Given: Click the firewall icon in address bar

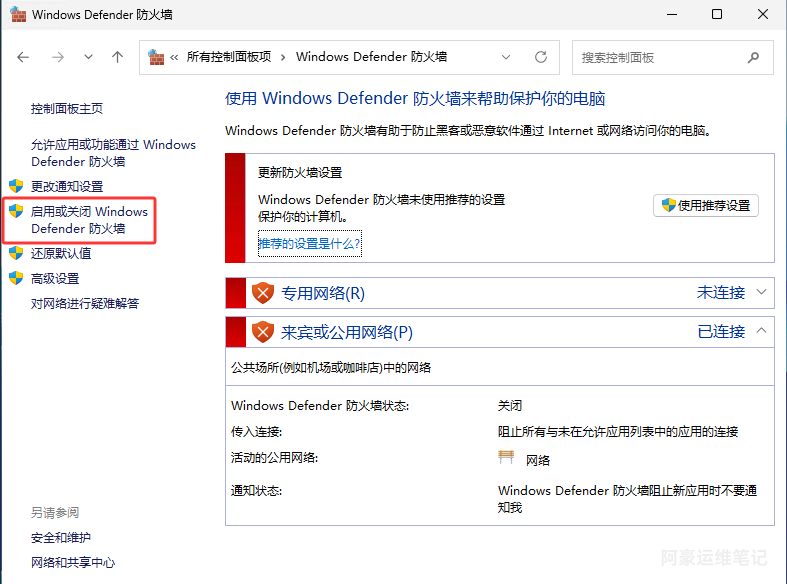Looking at the screenshot, I should (x=156, y=58).
